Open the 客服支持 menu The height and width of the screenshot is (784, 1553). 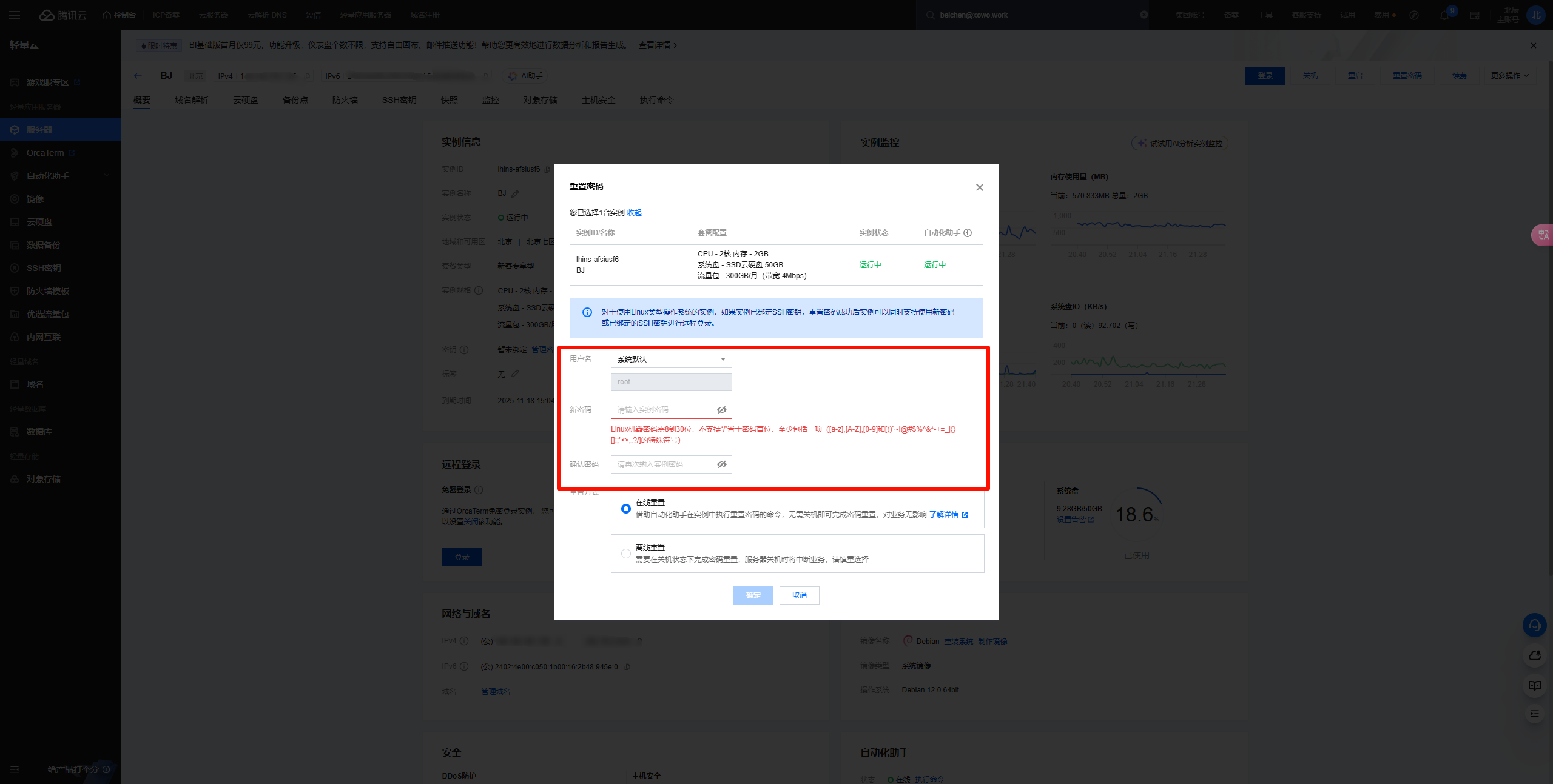[1307, 15]
